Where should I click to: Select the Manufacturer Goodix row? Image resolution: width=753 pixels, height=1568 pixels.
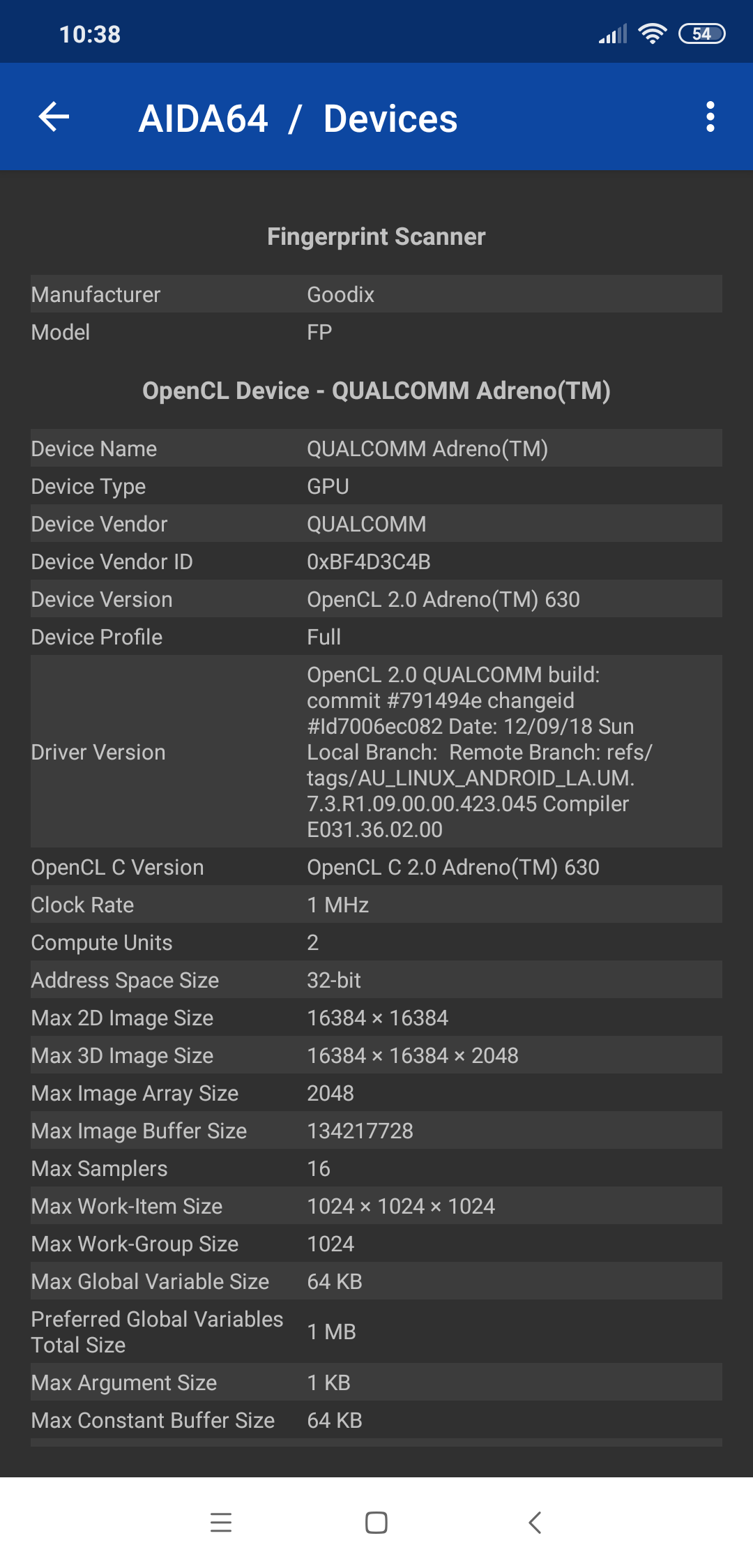tap(376, 294)
